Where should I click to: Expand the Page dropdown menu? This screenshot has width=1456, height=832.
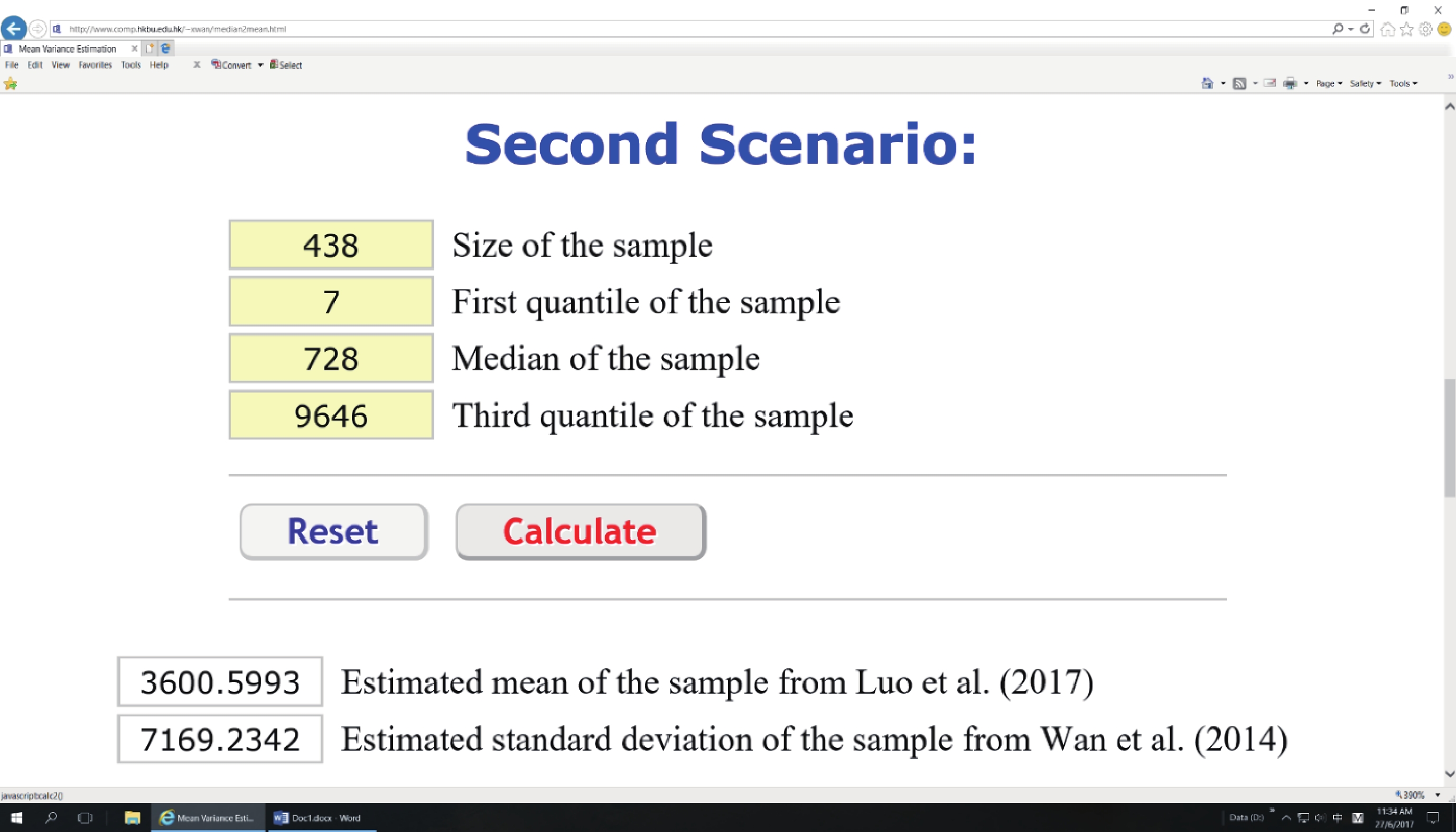coord(1329,83)
